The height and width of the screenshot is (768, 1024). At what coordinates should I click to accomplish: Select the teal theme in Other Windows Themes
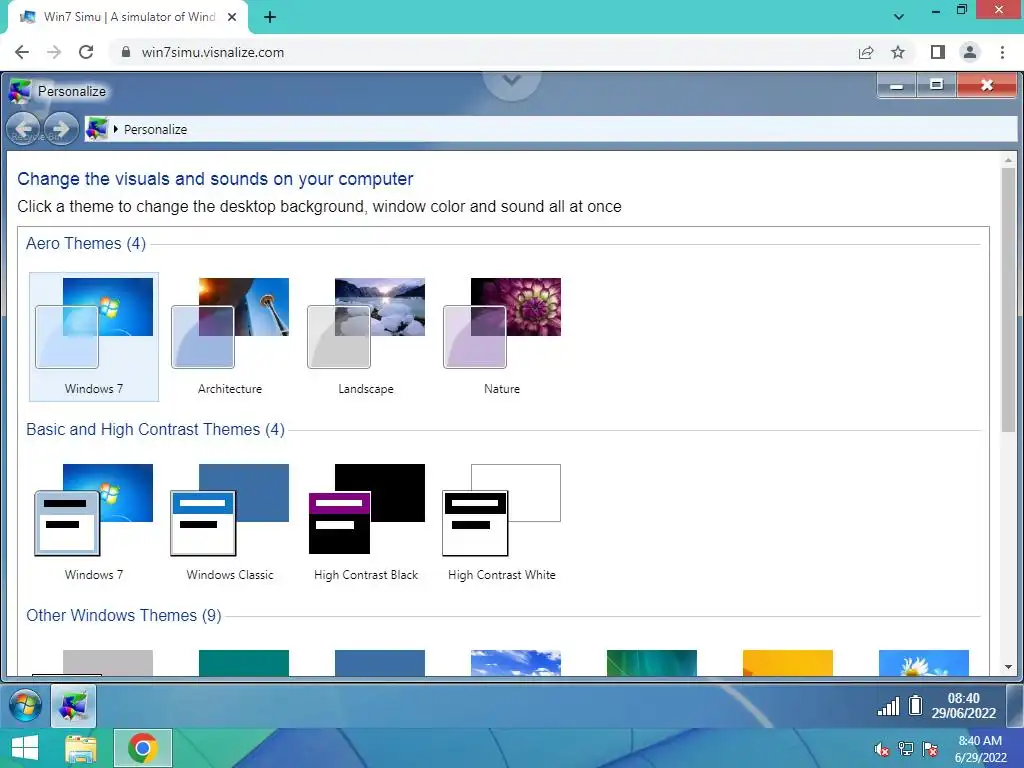click(x=244, y=662)
